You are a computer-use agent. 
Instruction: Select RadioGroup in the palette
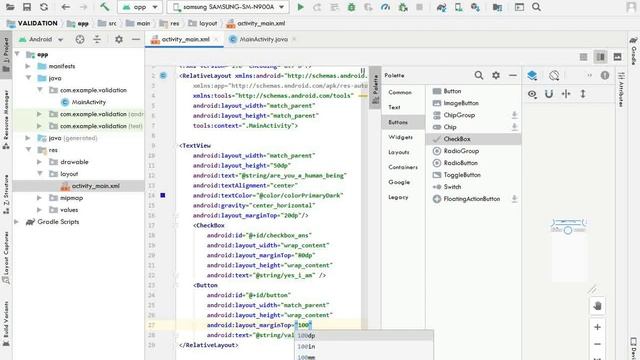click(x=473, y=151)
